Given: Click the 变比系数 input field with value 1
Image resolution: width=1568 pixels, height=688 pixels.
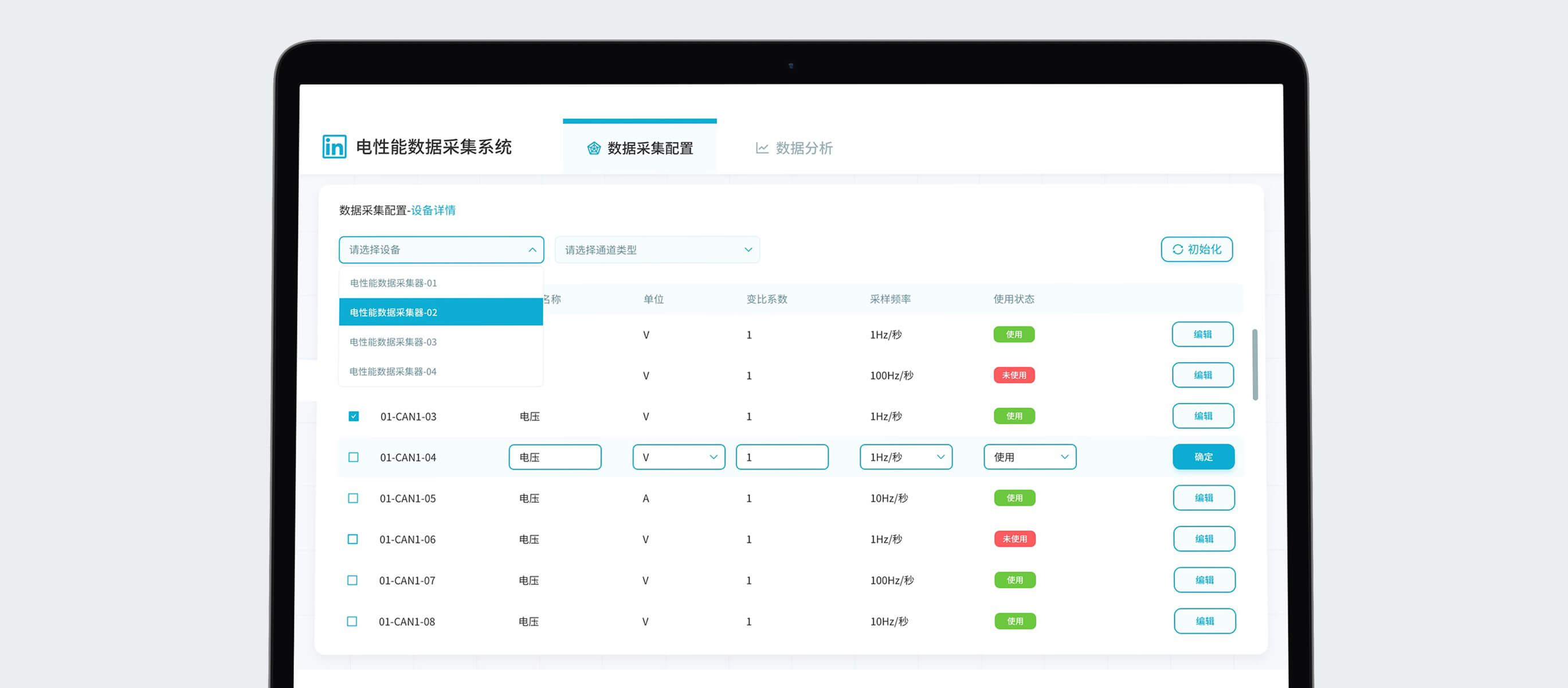Looking at the screenshot, I should 782,458.
